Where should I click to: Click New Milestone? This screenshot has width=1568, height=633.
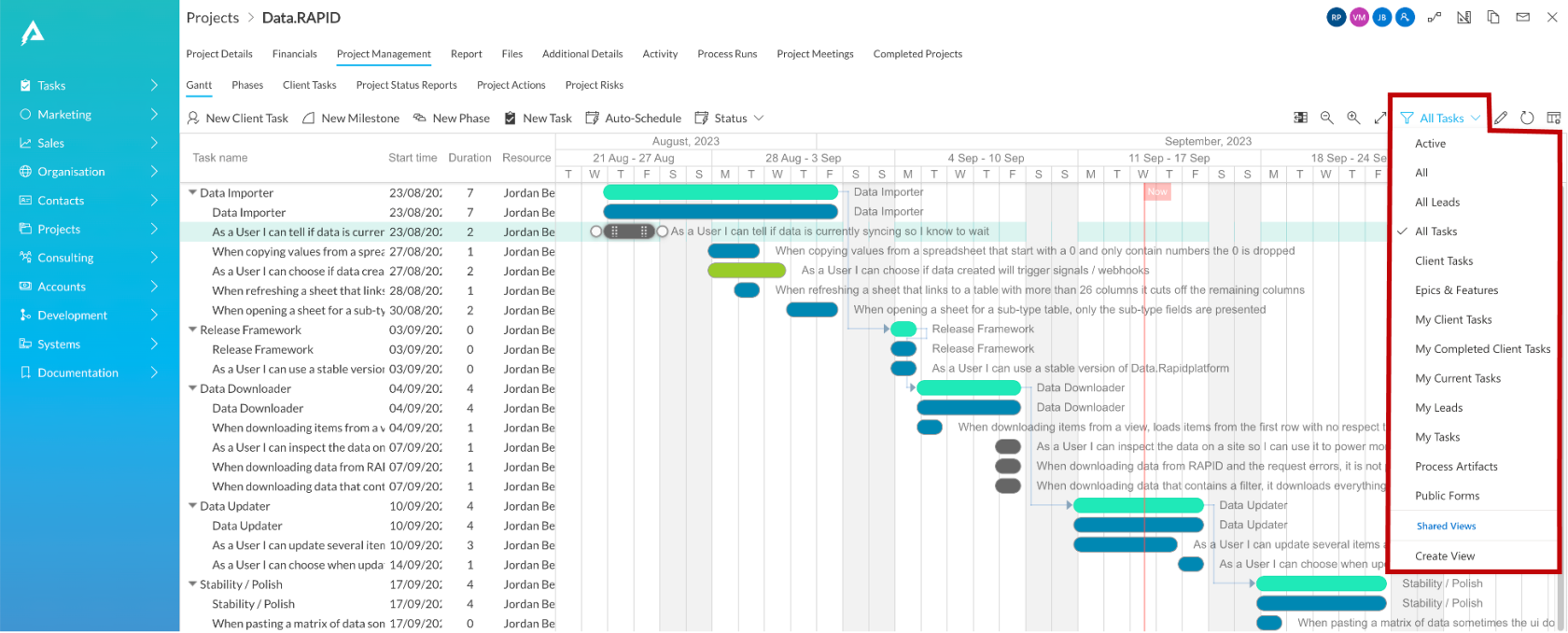click(351, 119)
